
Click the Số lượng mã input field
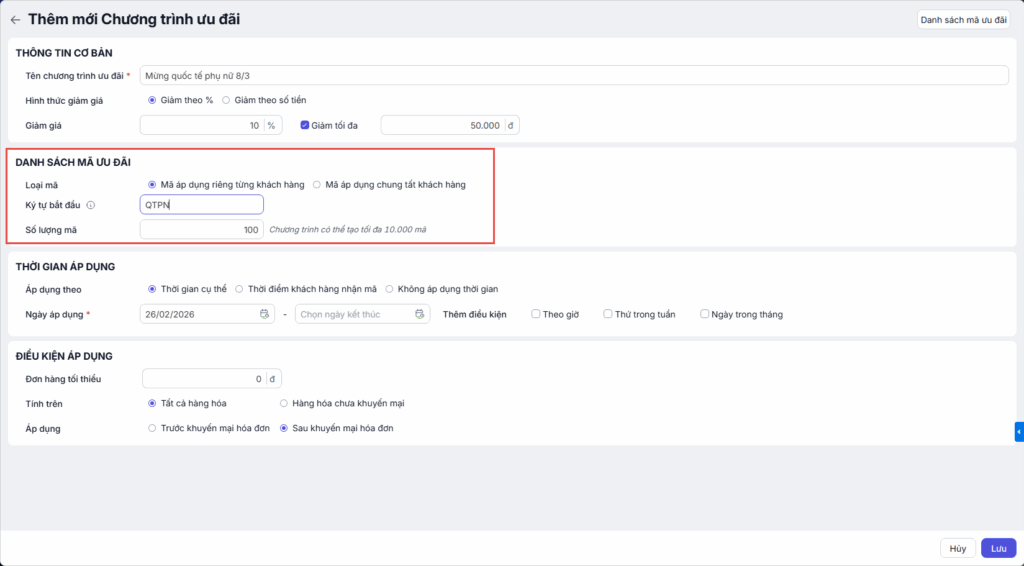click(201, 230)
